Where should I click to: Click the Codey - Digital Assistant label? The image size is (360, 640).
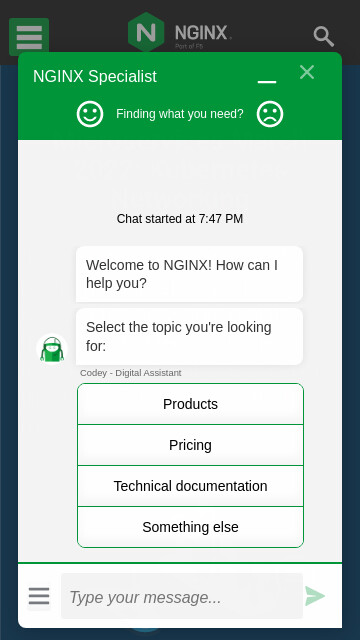131,373
